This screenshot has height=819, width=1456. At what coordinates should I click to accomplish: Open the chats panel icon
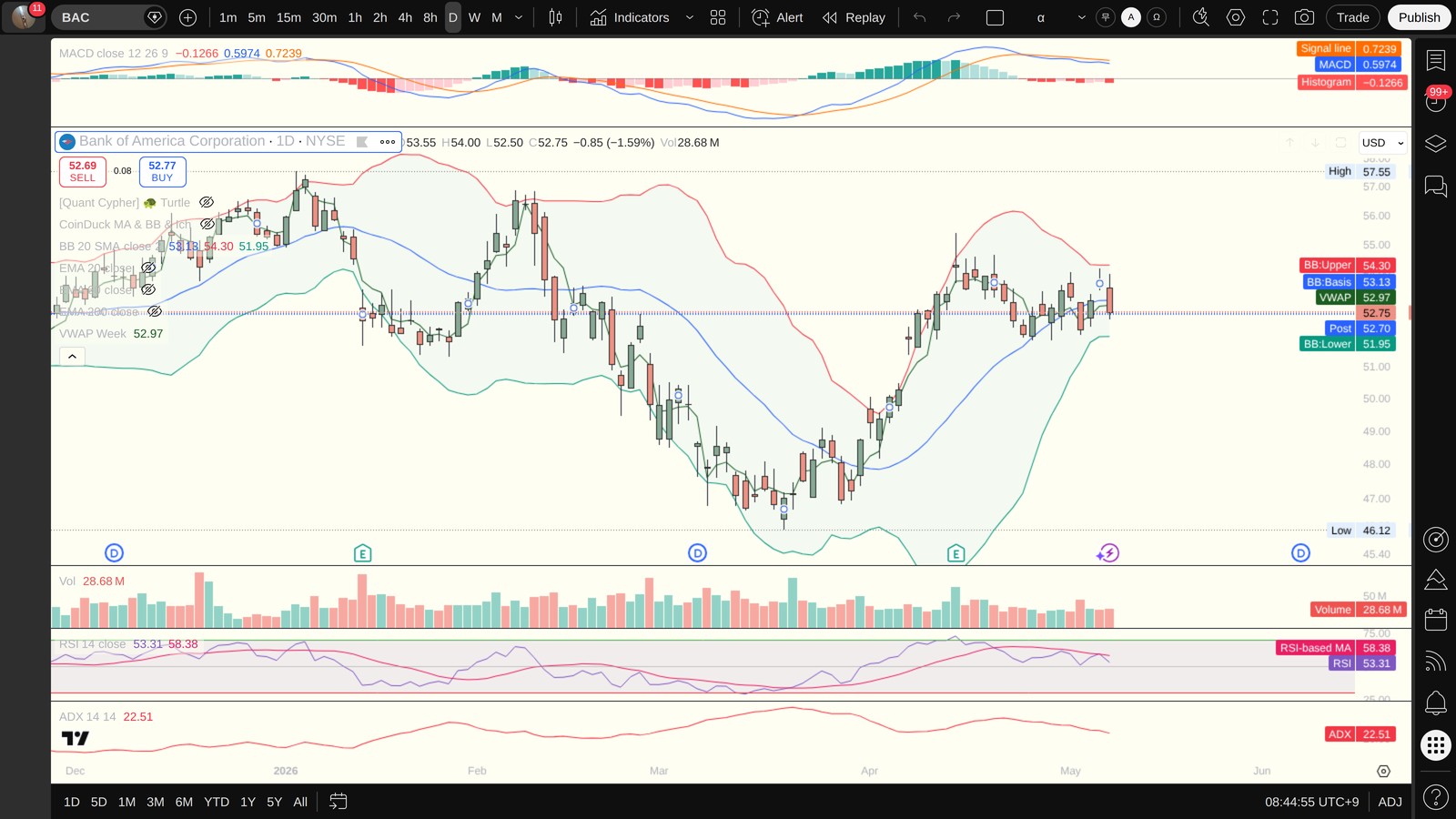click(1436, 187)
